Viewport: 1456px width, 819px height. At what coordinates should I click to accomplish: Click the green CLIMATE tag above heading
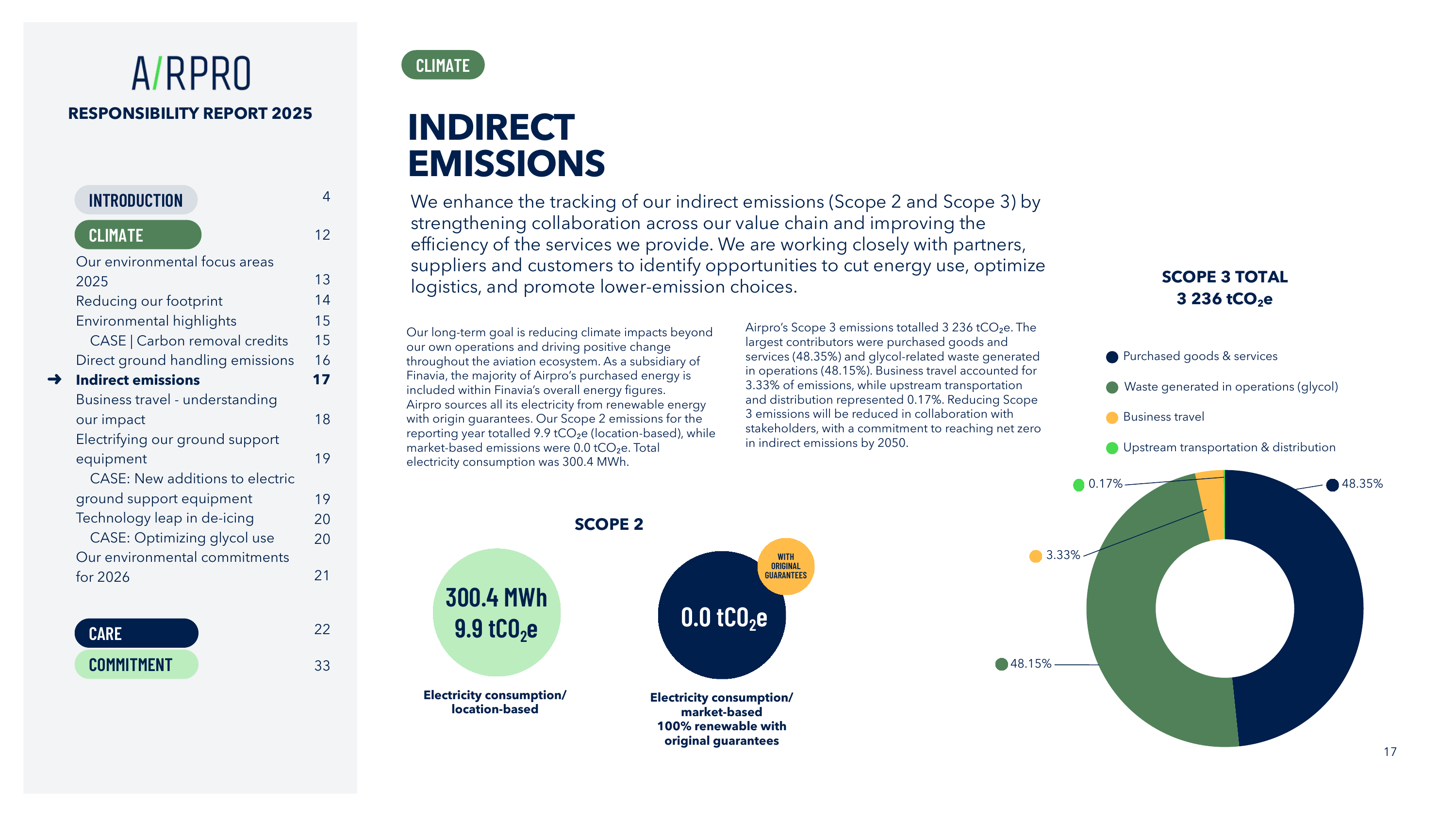443,65
